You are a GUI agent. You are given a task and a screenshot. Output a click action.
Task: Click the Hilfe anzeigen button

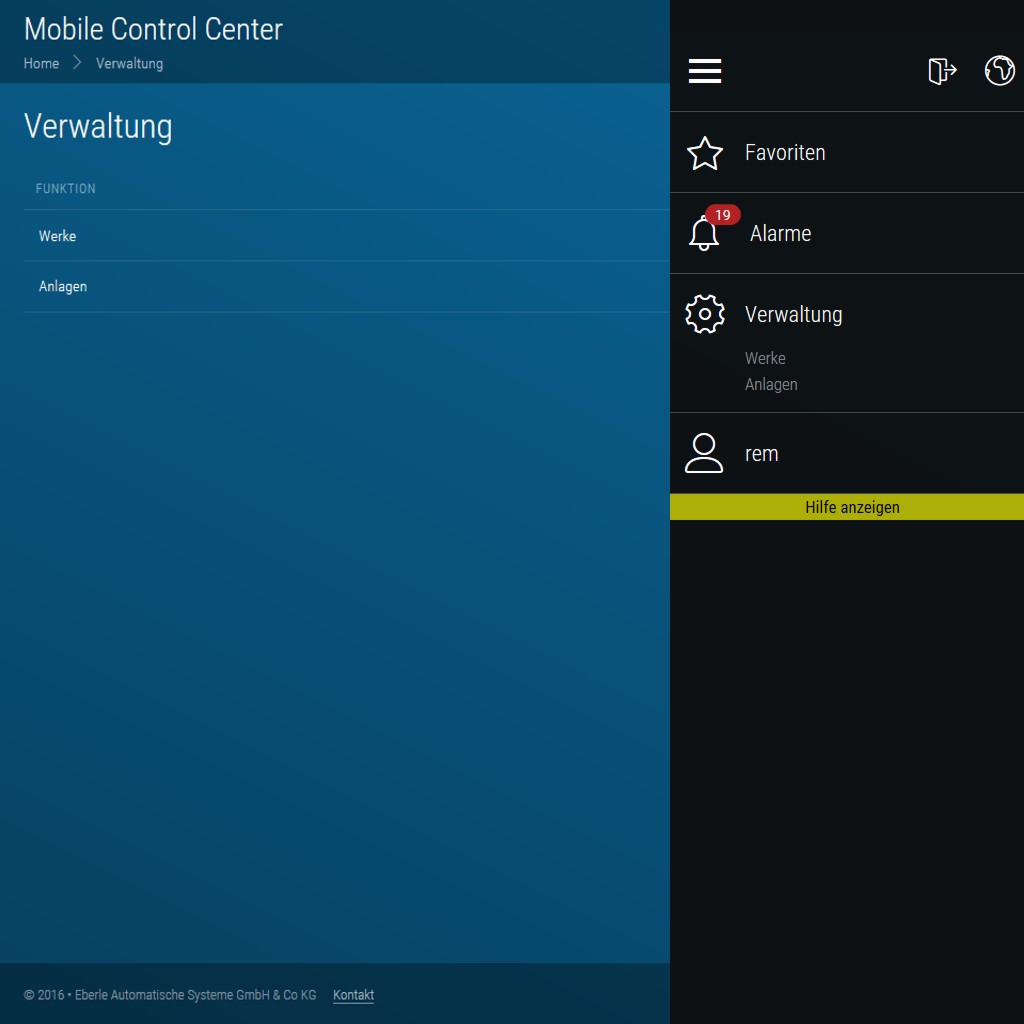click(846, 507)
